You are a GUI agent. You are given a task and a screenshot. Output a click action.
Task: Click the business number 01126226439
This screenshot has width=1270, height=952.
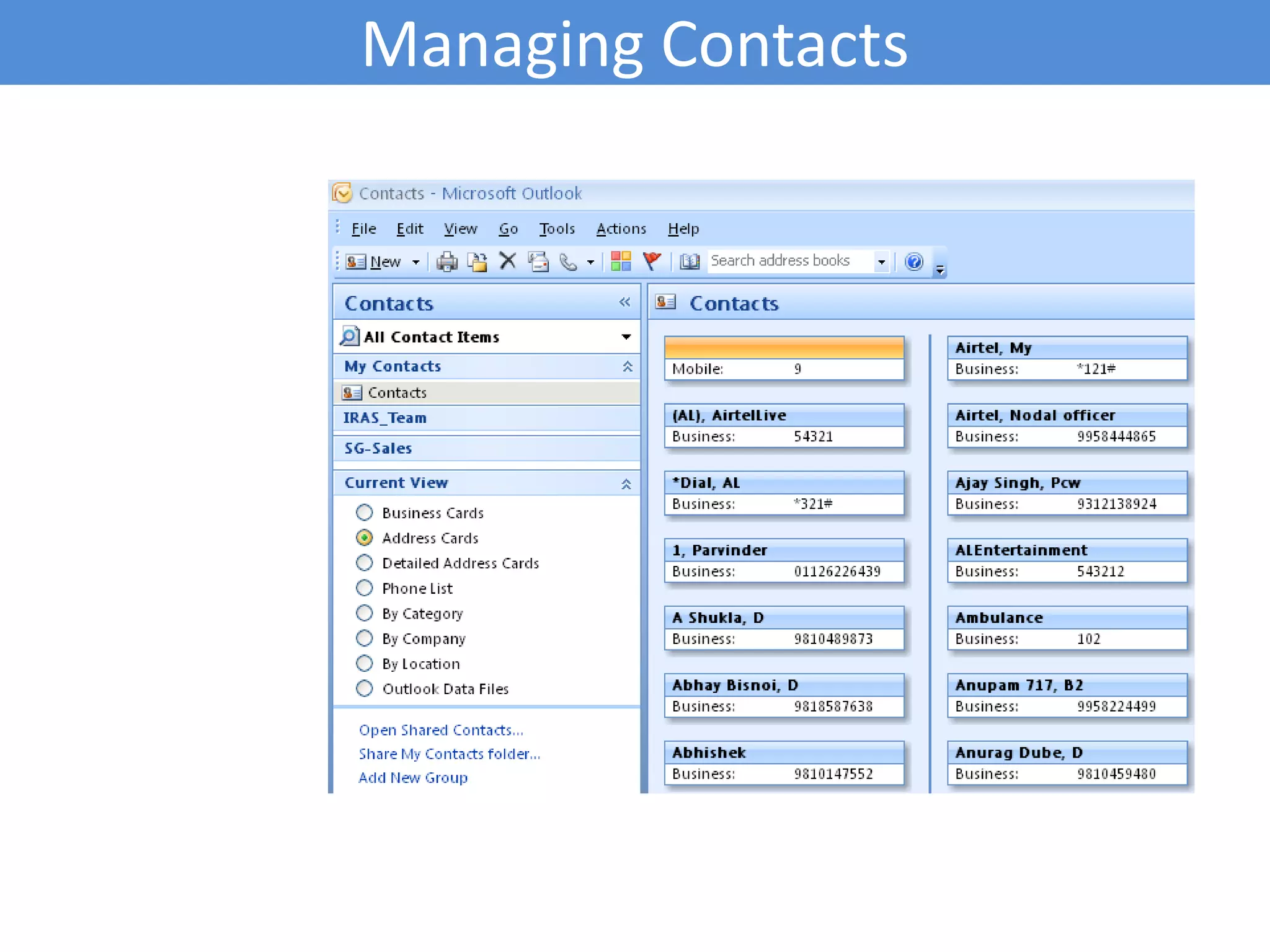click(x=837, y=571)
